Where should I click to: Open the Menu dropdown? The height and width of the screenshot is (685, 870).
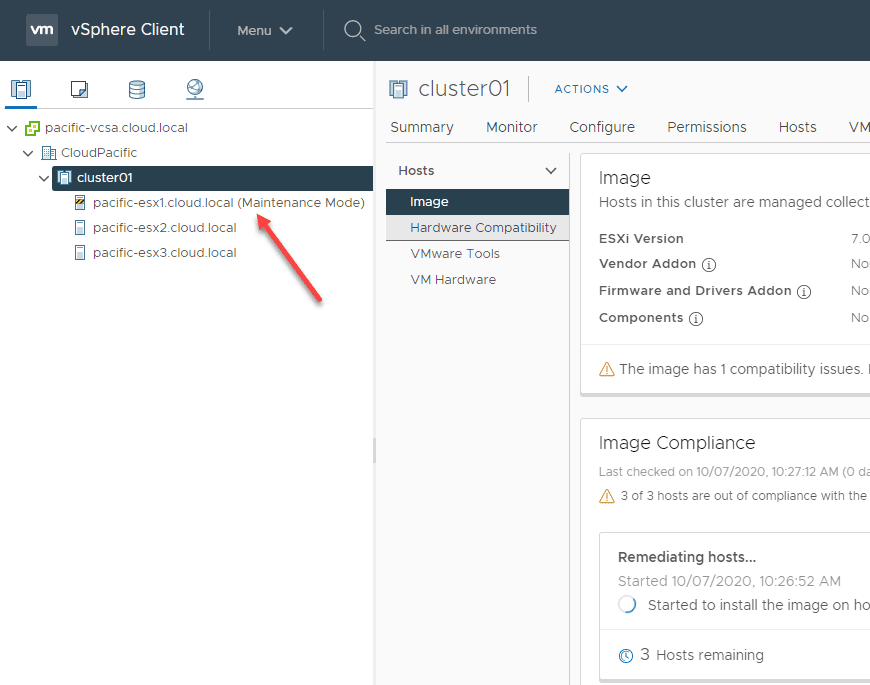click(x=265, y=30)
